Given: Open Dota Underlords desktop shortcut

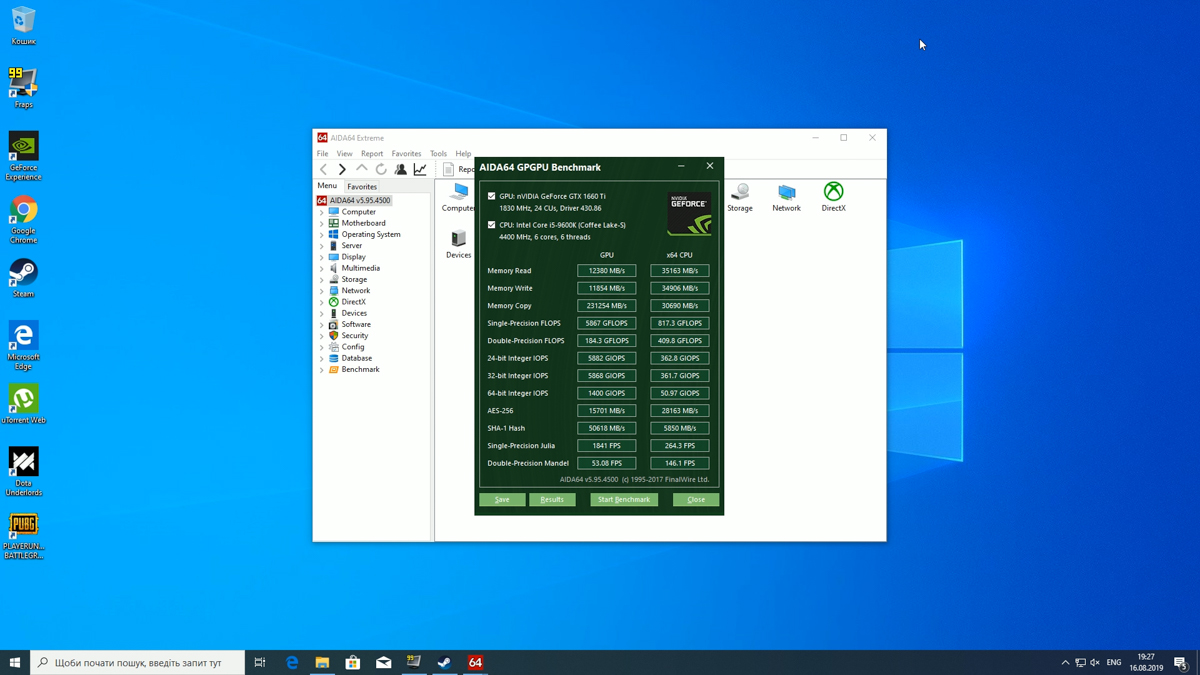Looking at the screenshot, I should (23, 471).
